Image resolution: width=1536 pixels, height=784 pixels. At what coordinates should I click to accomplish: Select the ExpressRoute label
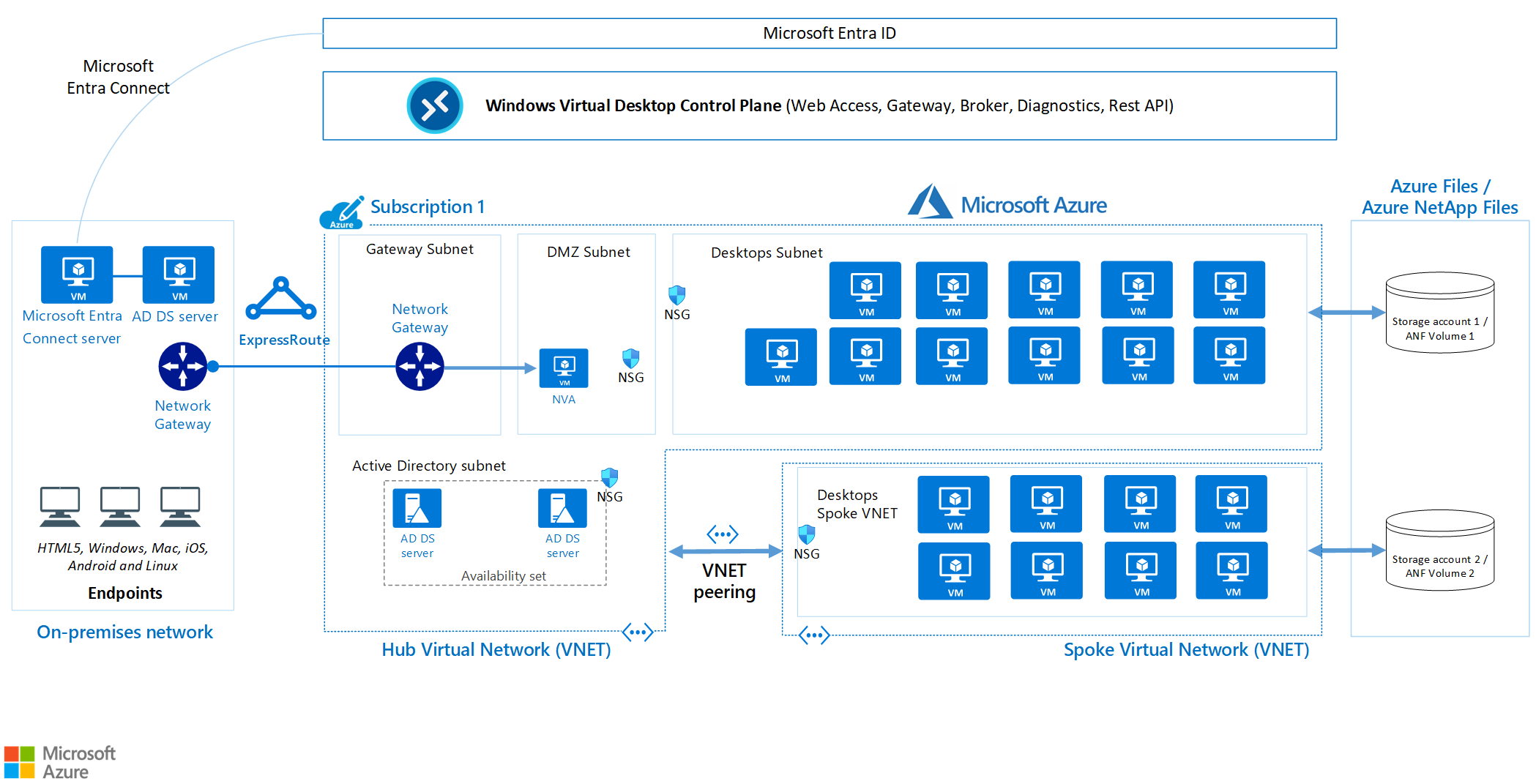[x=284, y=340]
